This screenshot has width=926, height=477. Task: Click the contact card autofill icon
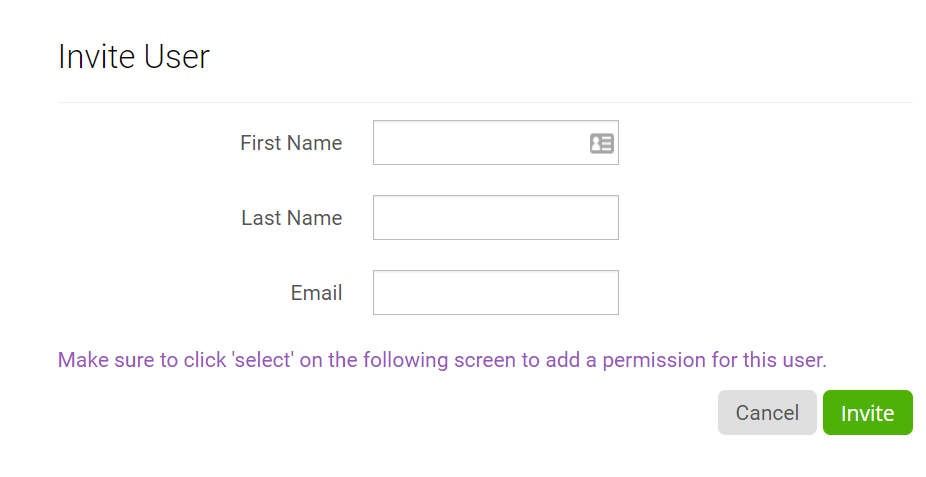pyautogui.click(x=601, y=143)
